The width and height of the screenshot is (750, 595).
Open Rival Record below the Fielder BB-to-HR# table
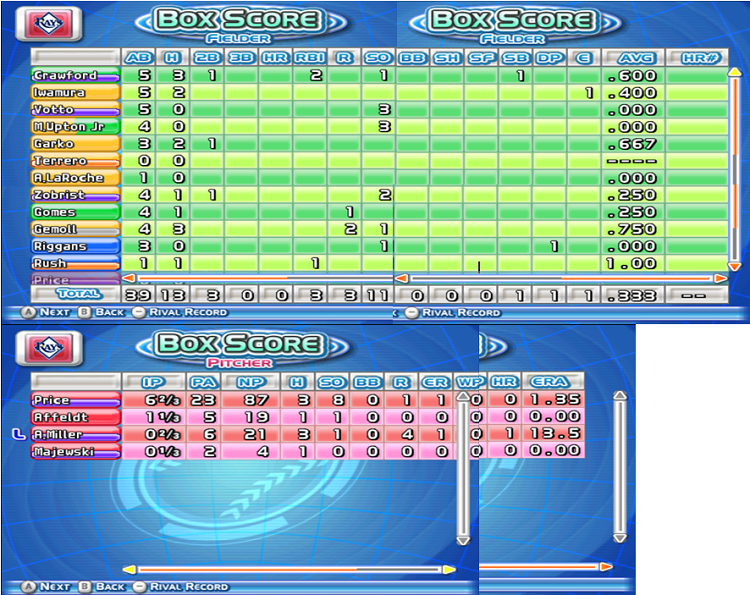(x=452, y=313)
